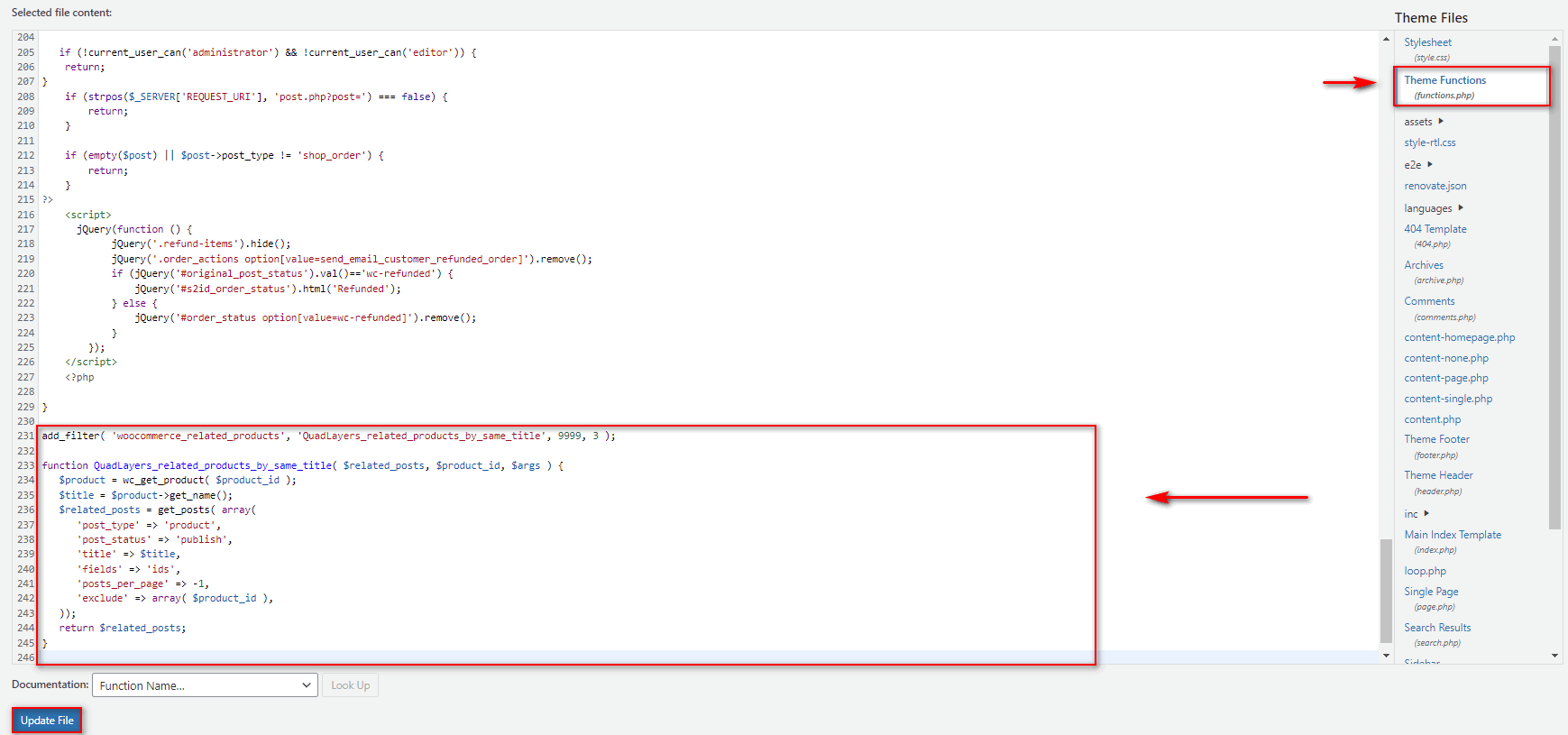Click the 'exclude' => array( $product_id ) line
This screenshot has height=735, width=1568.
coord(175,598)
